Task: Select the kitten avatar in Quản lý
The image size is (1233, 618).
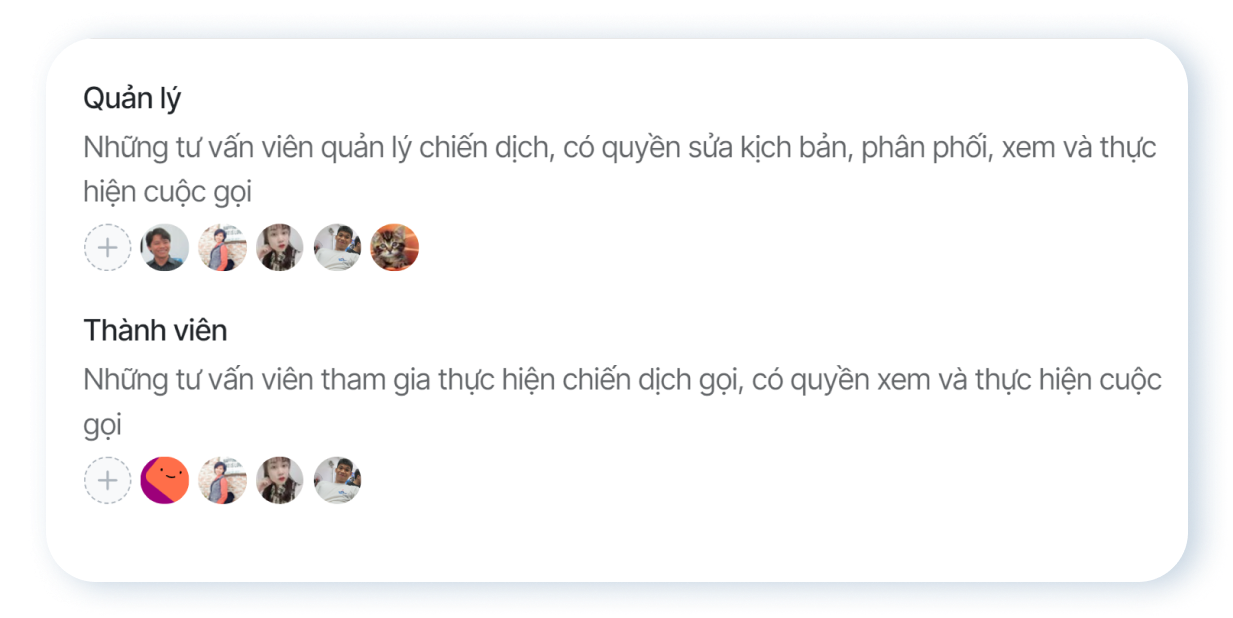Action: point(395,248)
